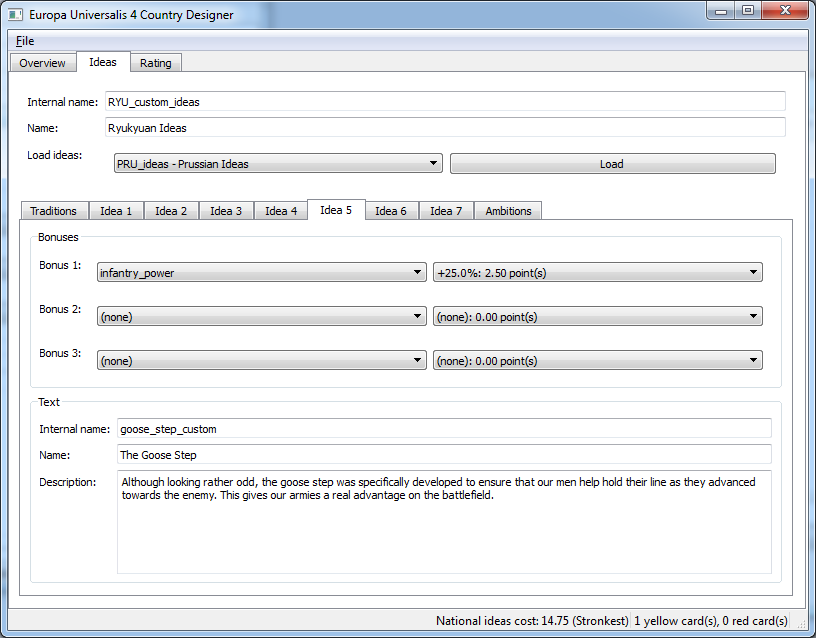This screenshot has height=638, width=816.
Task: Open the File menu
Action: tap(25, 41)
